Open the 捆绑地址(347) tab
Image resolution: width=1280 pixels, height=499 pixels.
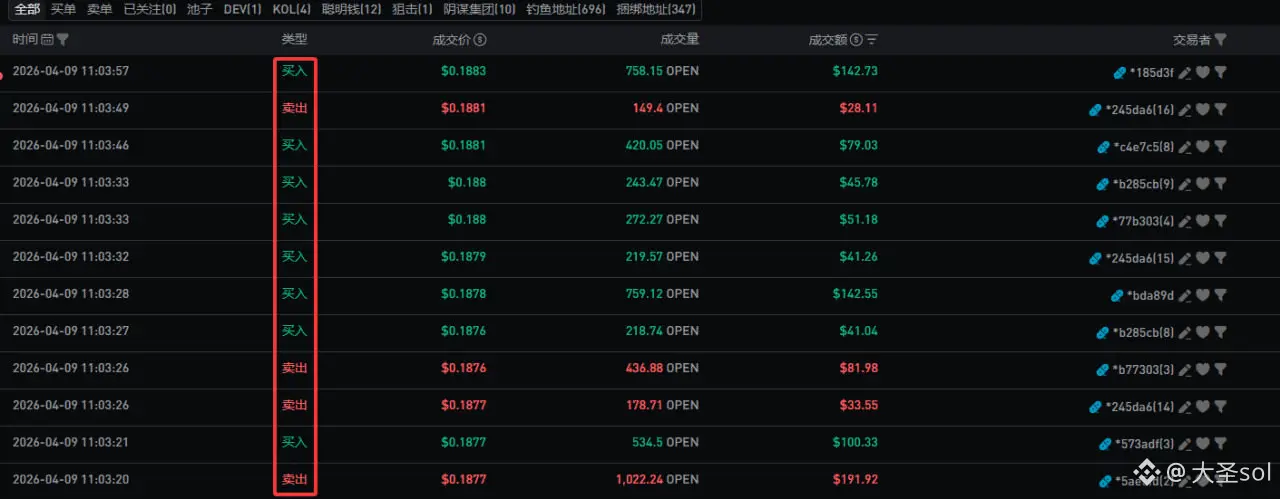point(656,9)
